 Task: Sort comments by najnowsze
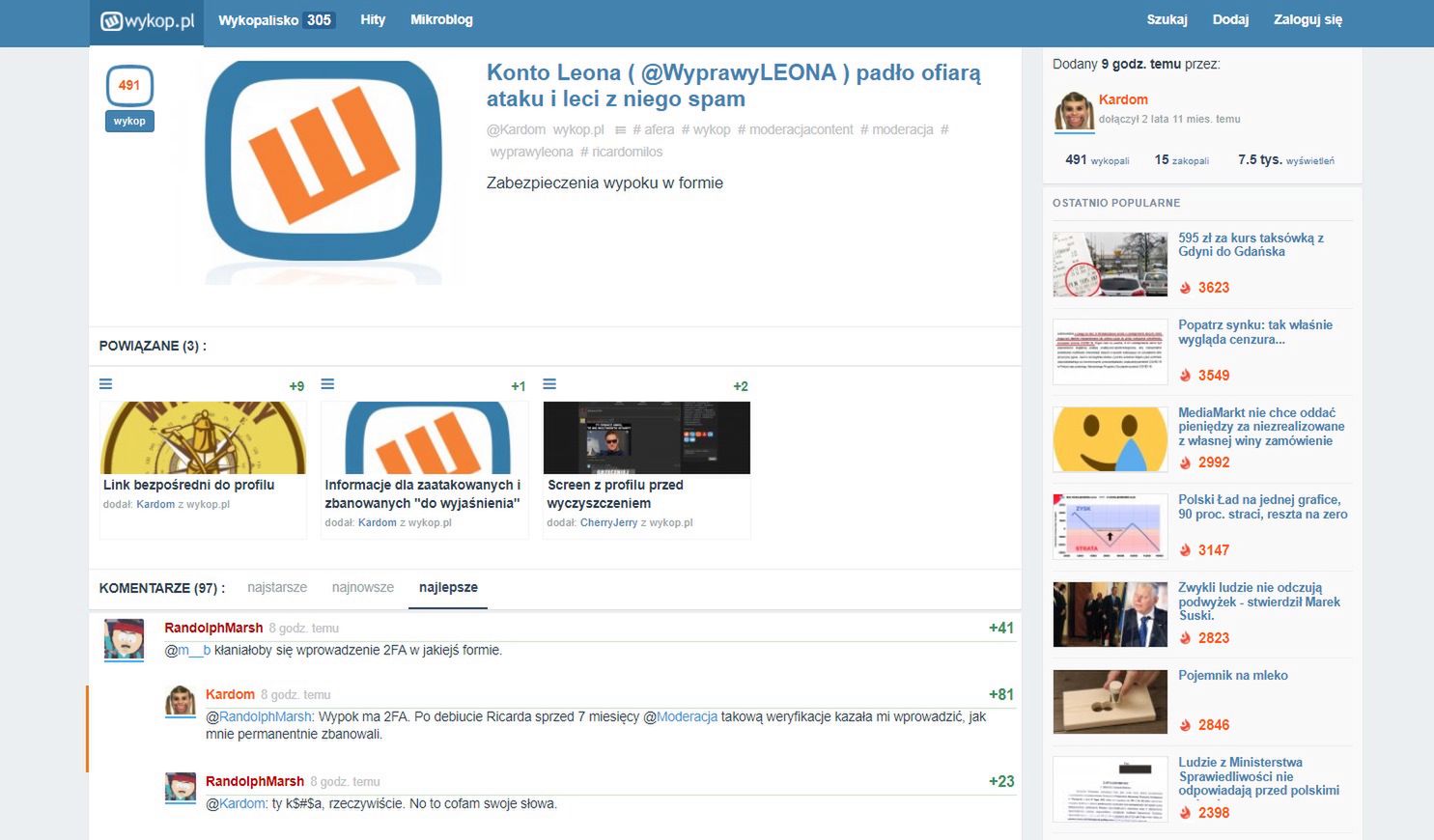[363, 587]
